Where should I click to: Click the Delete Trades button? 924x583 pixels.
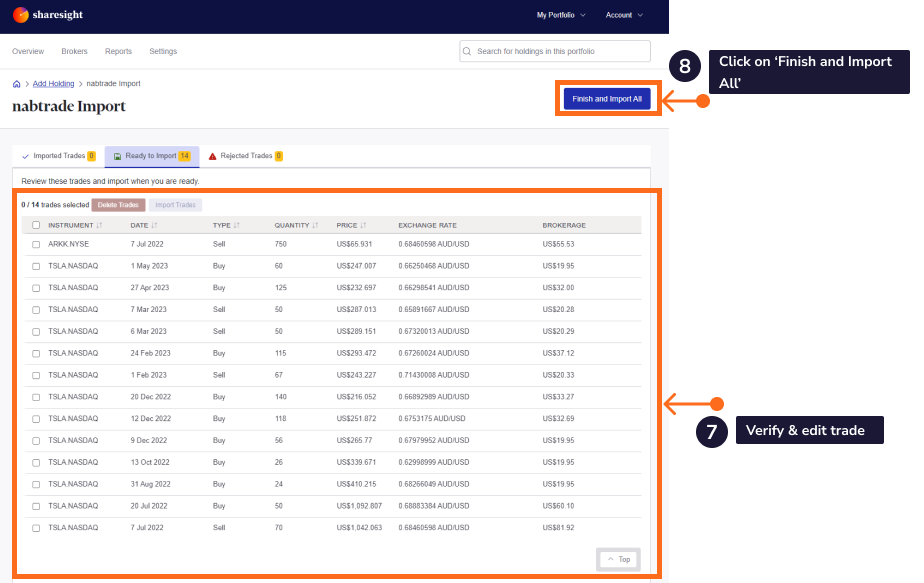pos(118,205)
